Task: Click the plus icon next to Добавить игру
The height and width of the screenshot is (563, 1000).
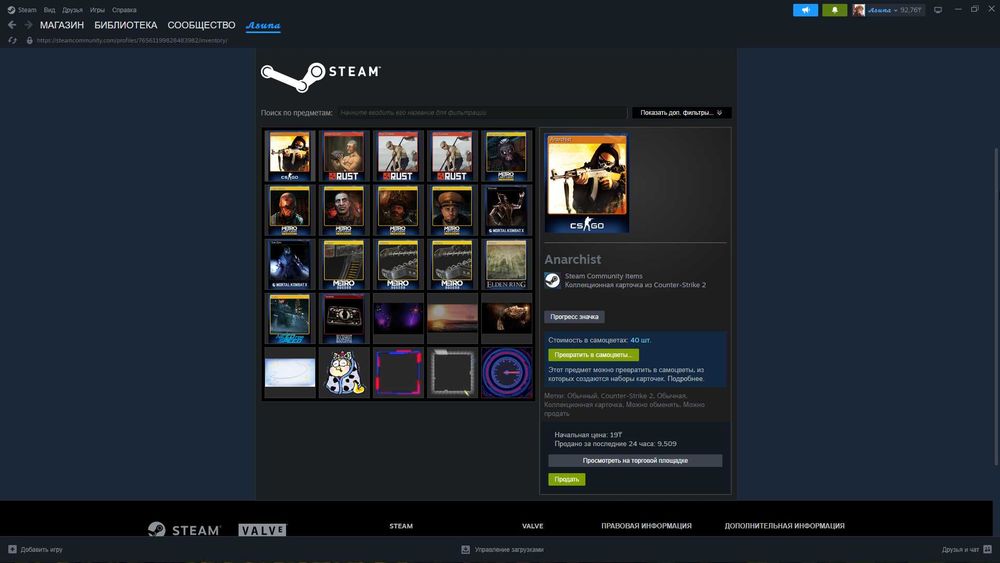Action: tap(12, 549)
